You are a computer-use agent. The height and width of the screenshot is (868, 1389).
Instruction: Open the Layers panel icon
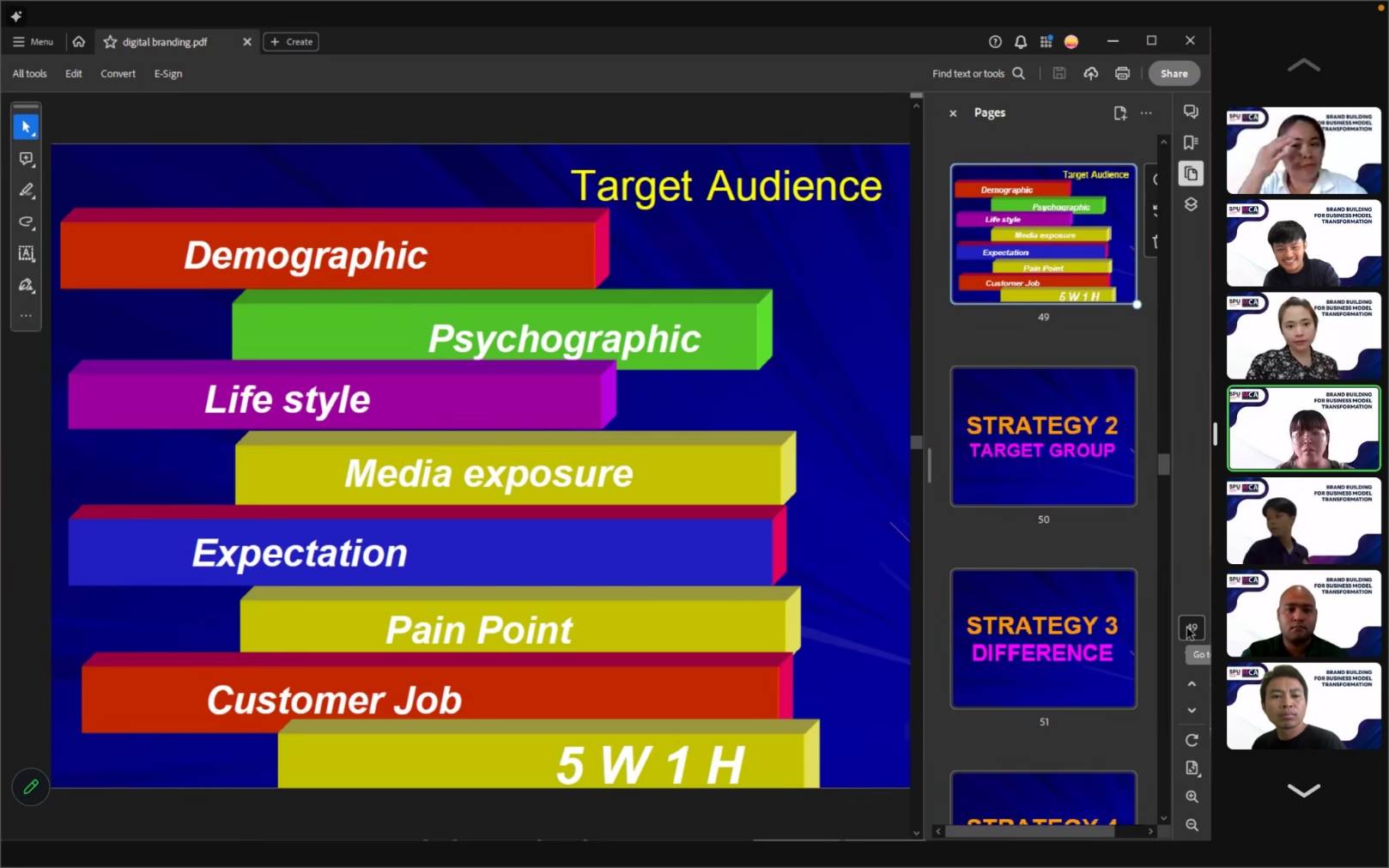point(1191,204)
